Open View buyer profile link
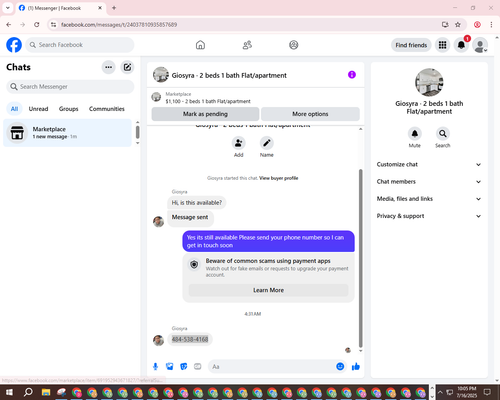Screen dimensions: 500x400 coord(279,178)
